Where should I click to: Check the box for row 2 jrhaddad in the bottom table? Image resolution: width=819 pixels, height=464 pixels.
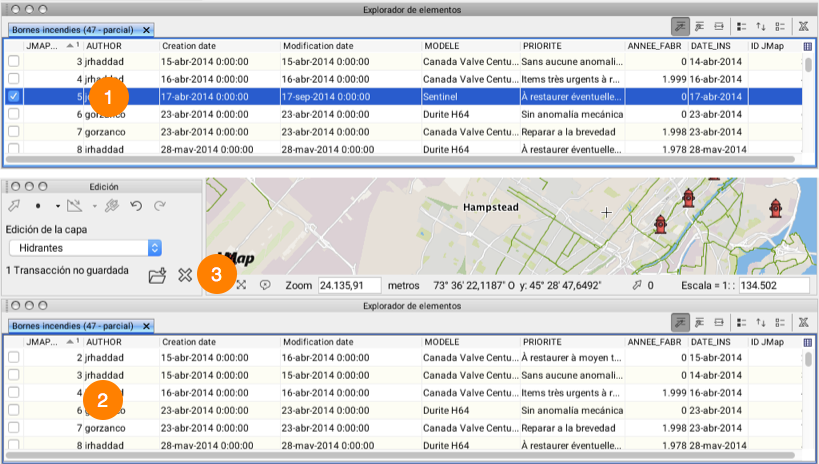point(13,358)
